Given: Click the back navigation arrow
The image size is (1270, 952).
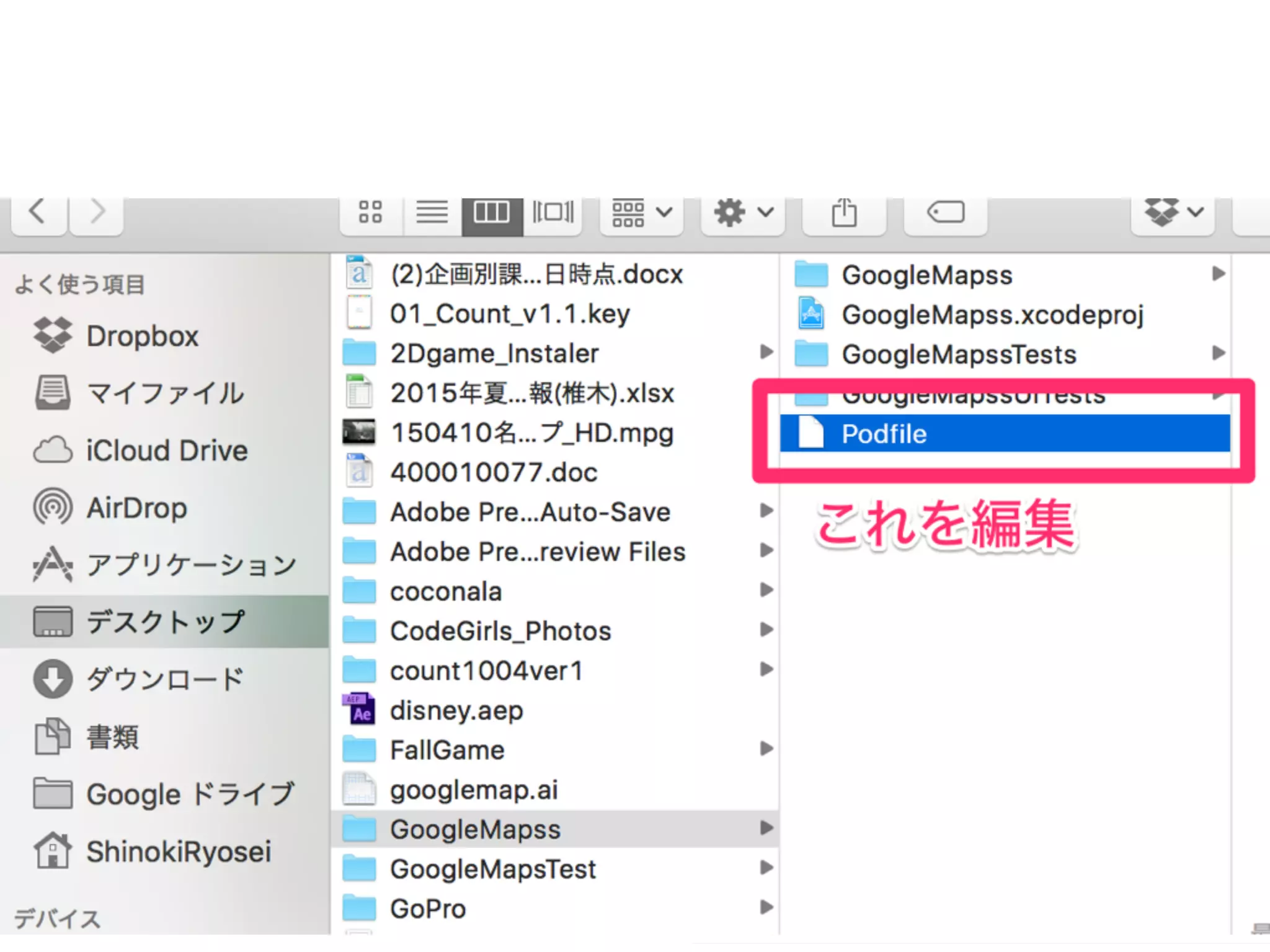Looking at the screenshot, I should coord(38,213).
